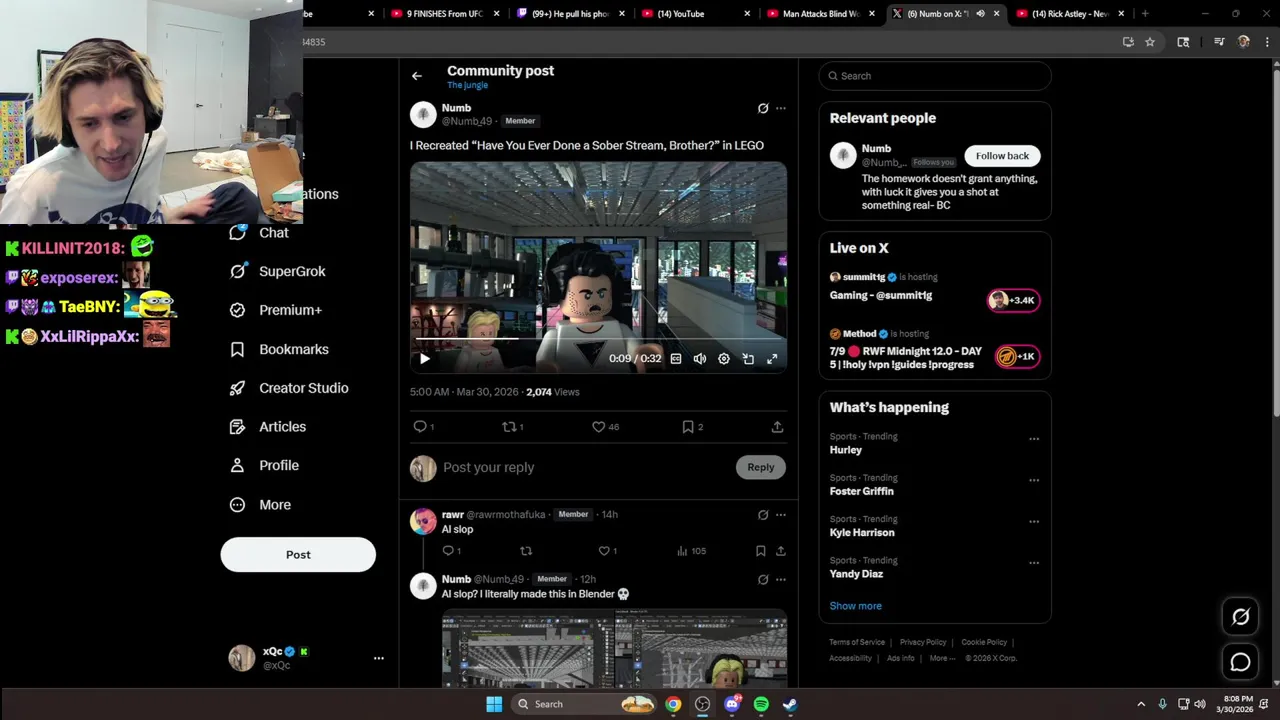Like rawr's AI slop comment
This screenshot has width=1280, height=720.
[x=604, y=551]
